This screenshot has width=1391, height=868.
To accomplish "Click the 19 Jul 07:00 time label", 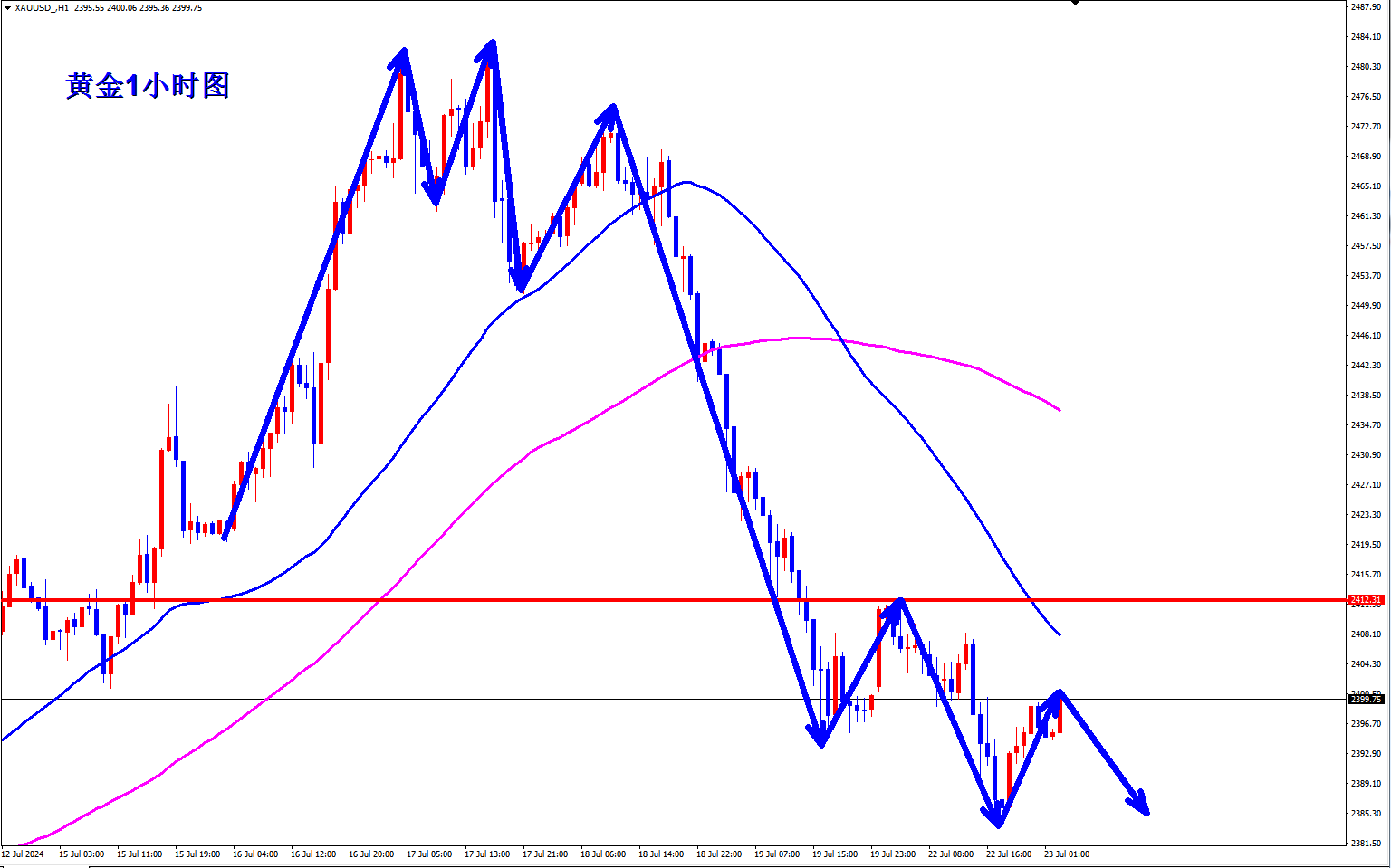I will pos(777,854).
